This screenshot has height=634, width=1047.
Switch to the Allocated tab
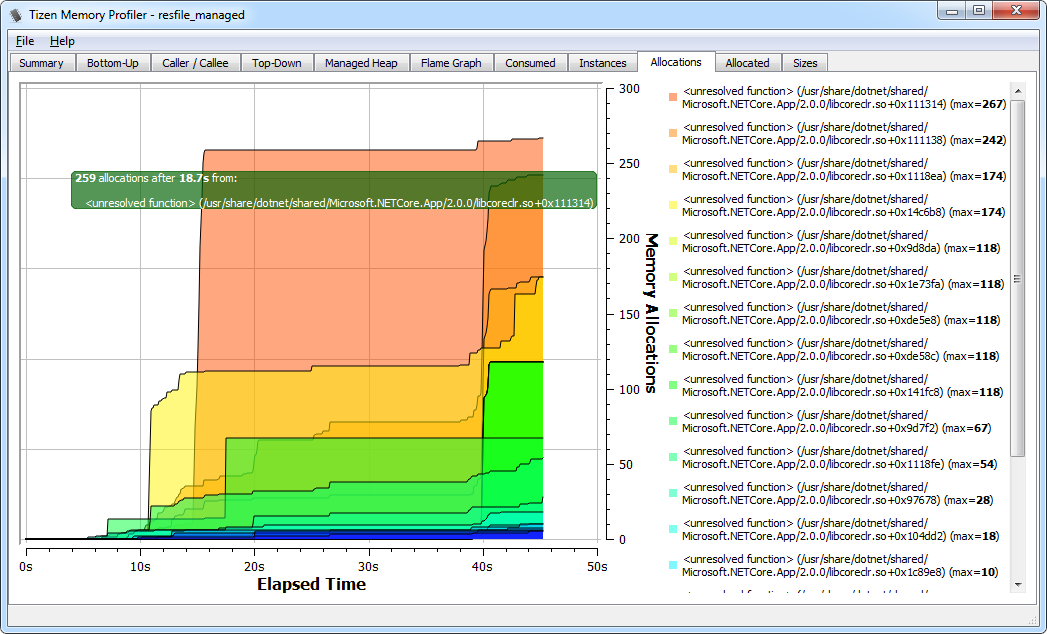[748, 62]
